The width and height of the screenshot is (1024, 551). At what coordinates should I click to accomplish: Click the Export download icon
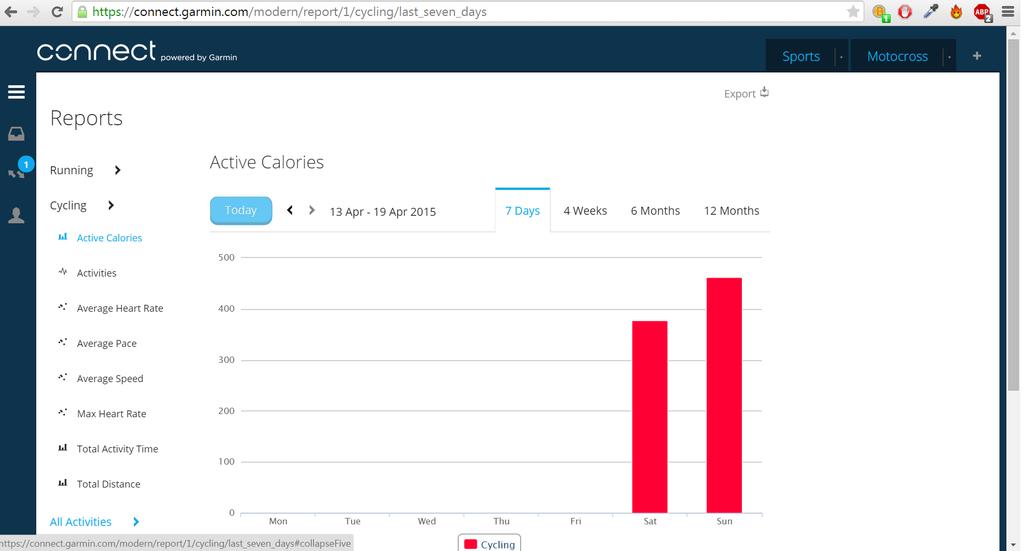point(764,93)
